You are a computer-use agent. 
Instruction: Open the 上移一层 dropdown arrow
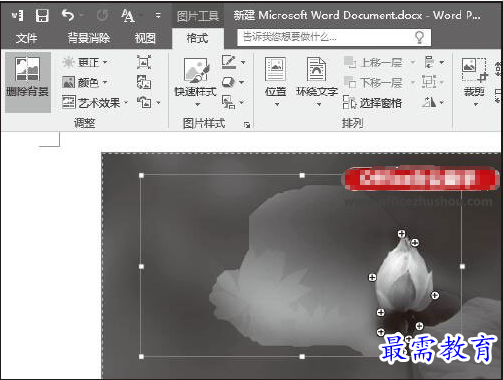[x=413, y=62]
